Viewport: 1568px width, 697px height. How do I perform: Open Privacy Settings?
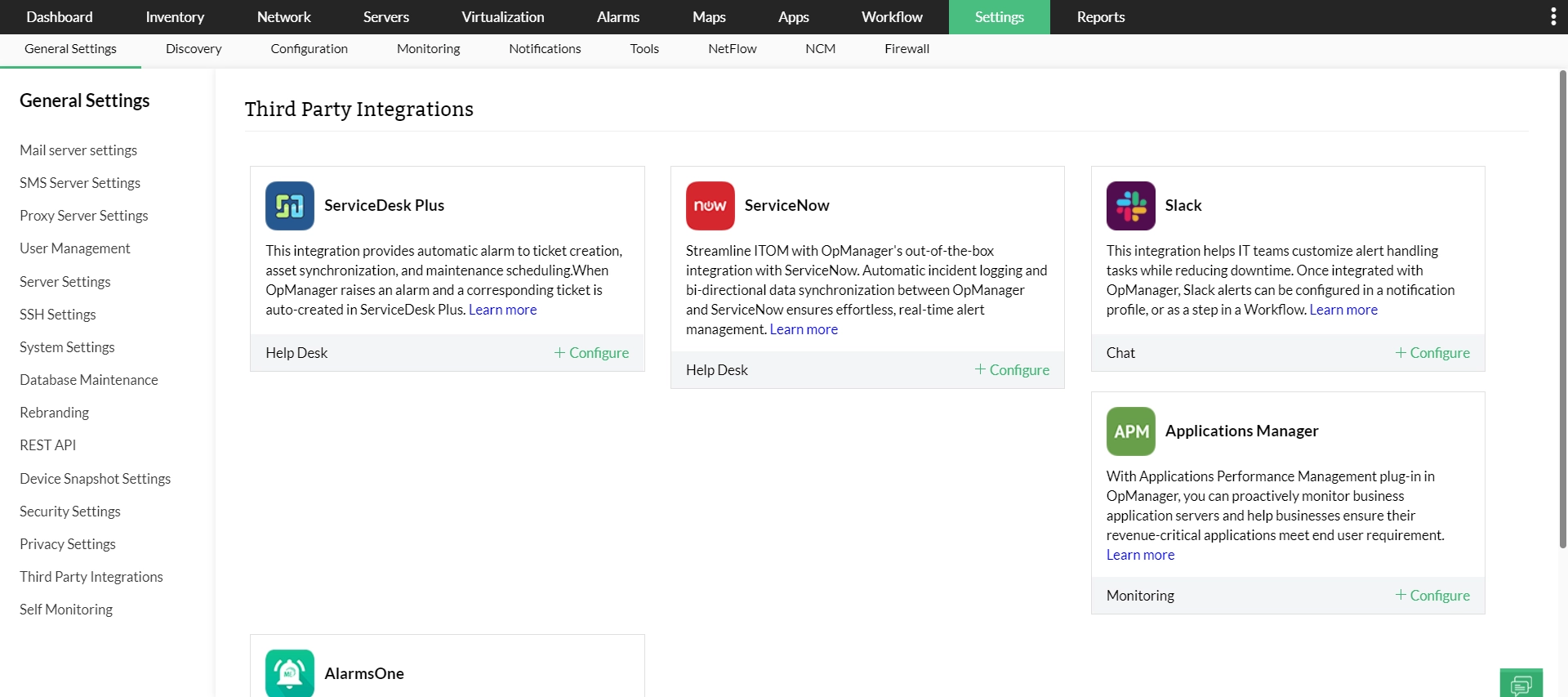point(68,544)
